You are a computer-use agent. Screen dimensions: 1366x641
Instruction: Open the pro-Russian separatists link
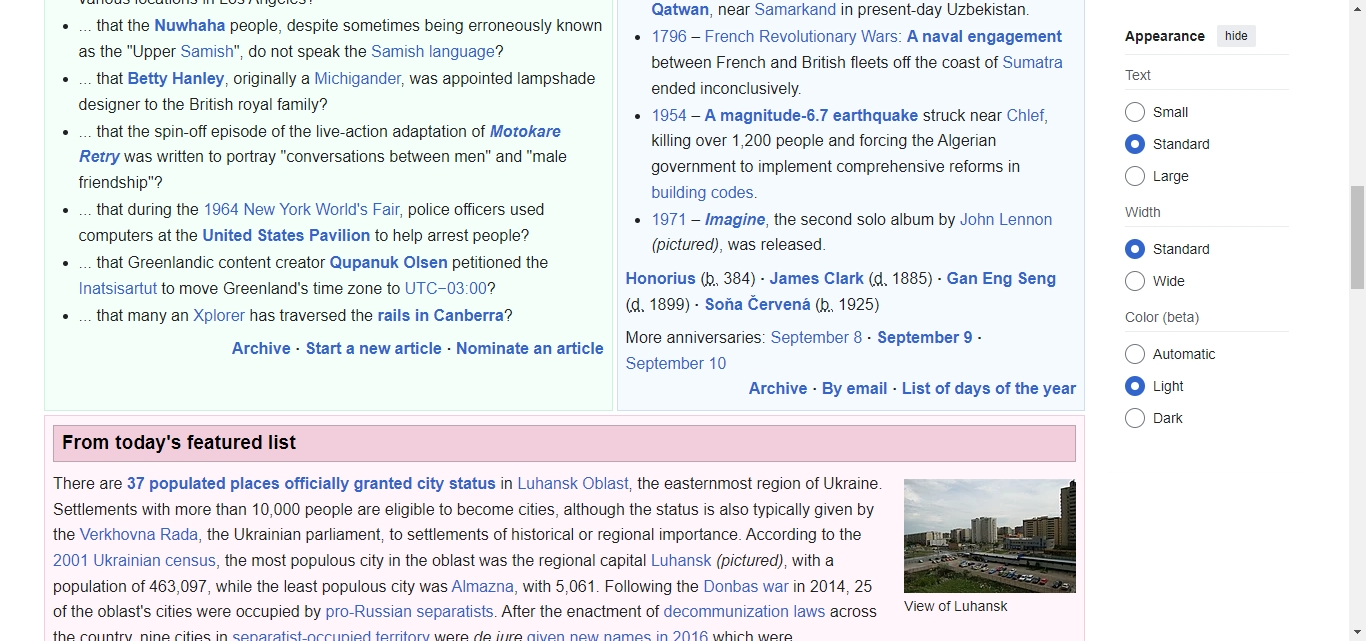tap(409, 611)
